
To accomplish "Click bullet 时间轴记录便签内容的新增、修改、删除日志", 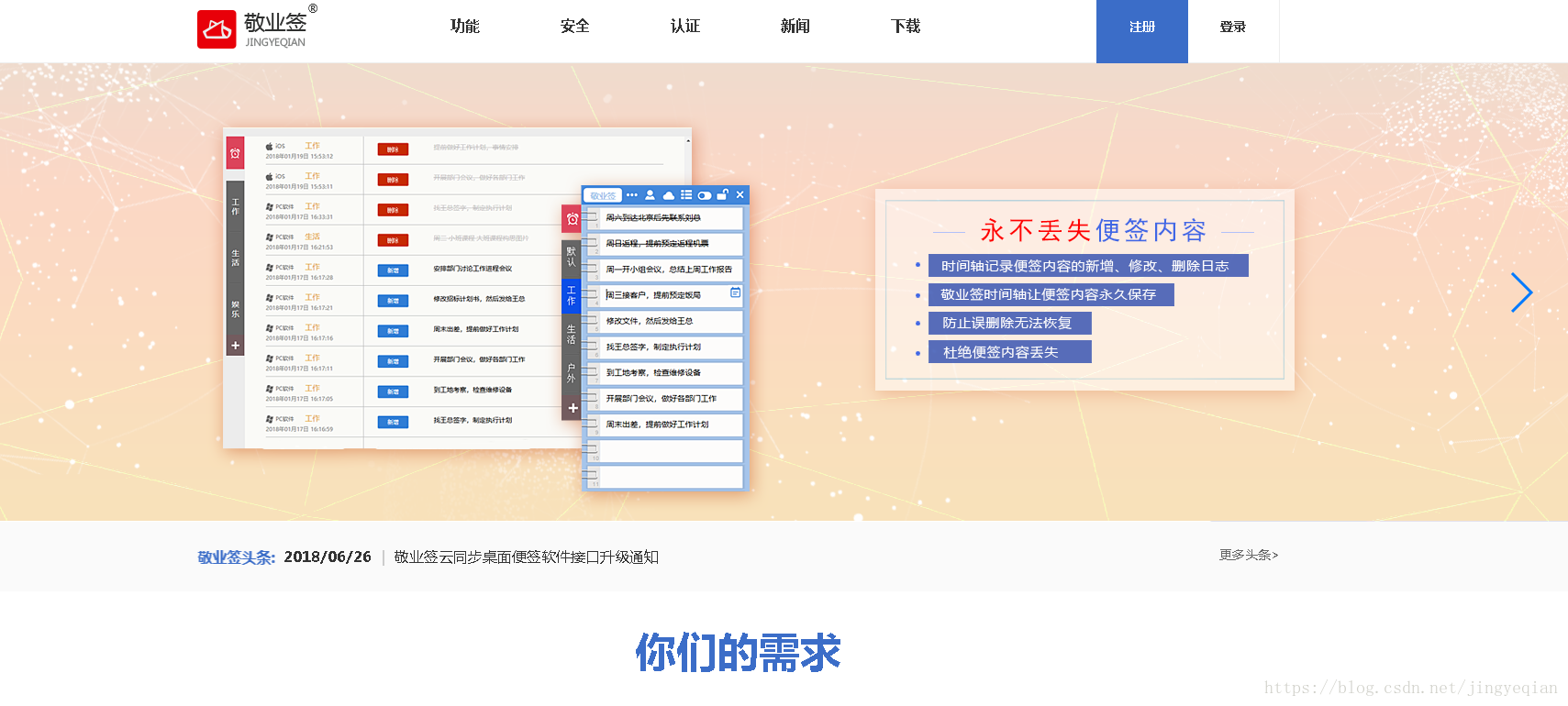I will [1088, 266].
